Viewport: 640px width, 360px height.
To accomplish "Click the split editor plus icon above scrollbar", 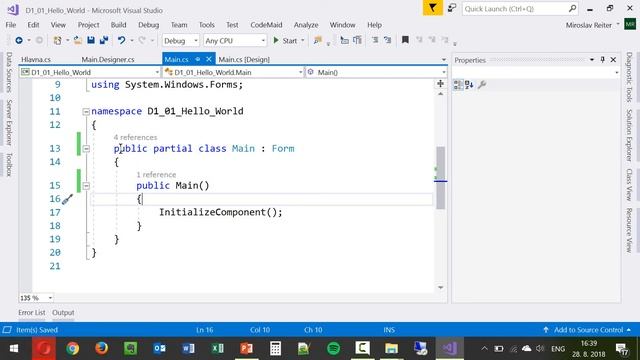I will tap(440, 84).
